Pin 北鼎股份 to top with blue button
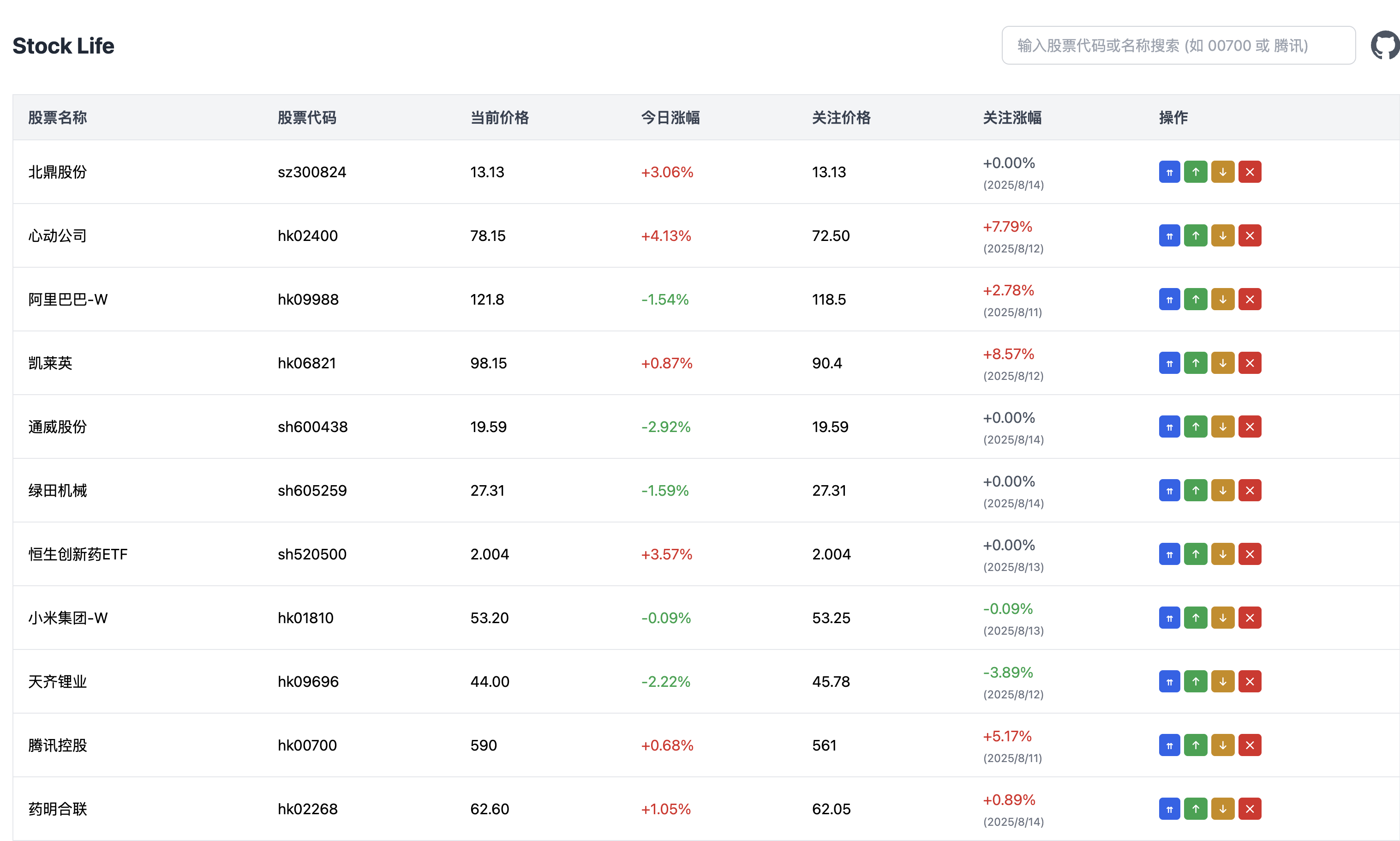The height and width of the screenshot is (841, 1400). (x=1169, y=172)
